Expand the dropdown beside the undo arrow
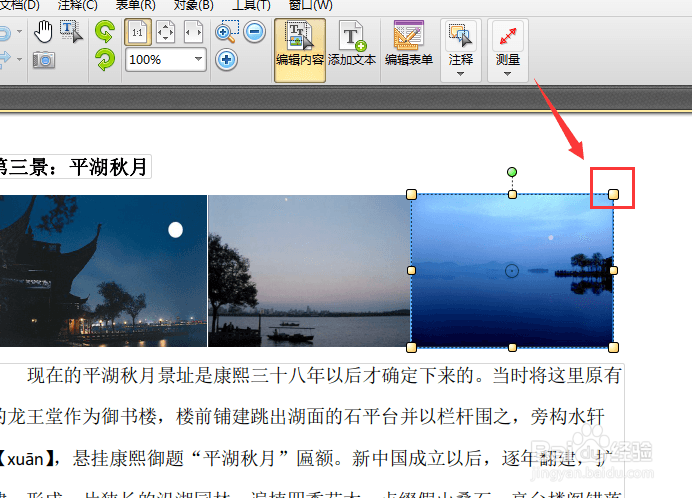Image resolution: width=692 pixels, height=498 pixels. (x=19, y=31)
